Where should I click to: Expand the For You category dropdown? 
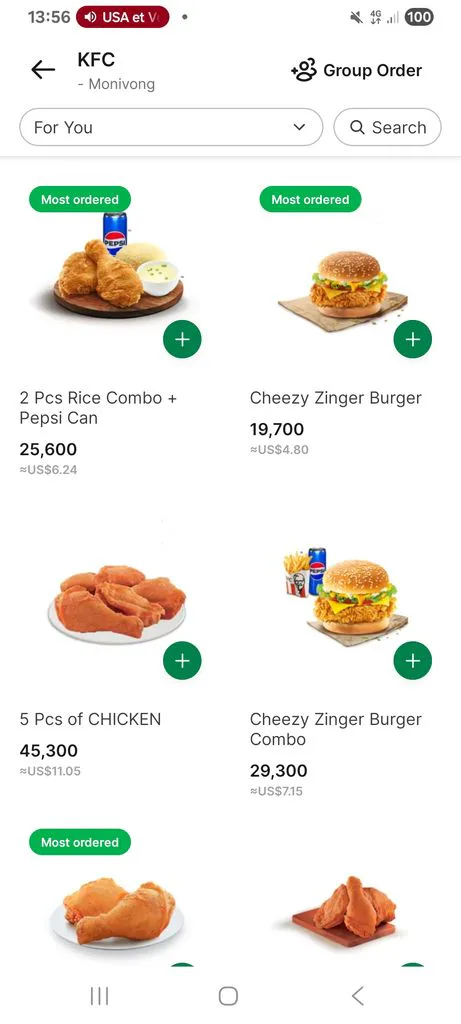[171, 127]
